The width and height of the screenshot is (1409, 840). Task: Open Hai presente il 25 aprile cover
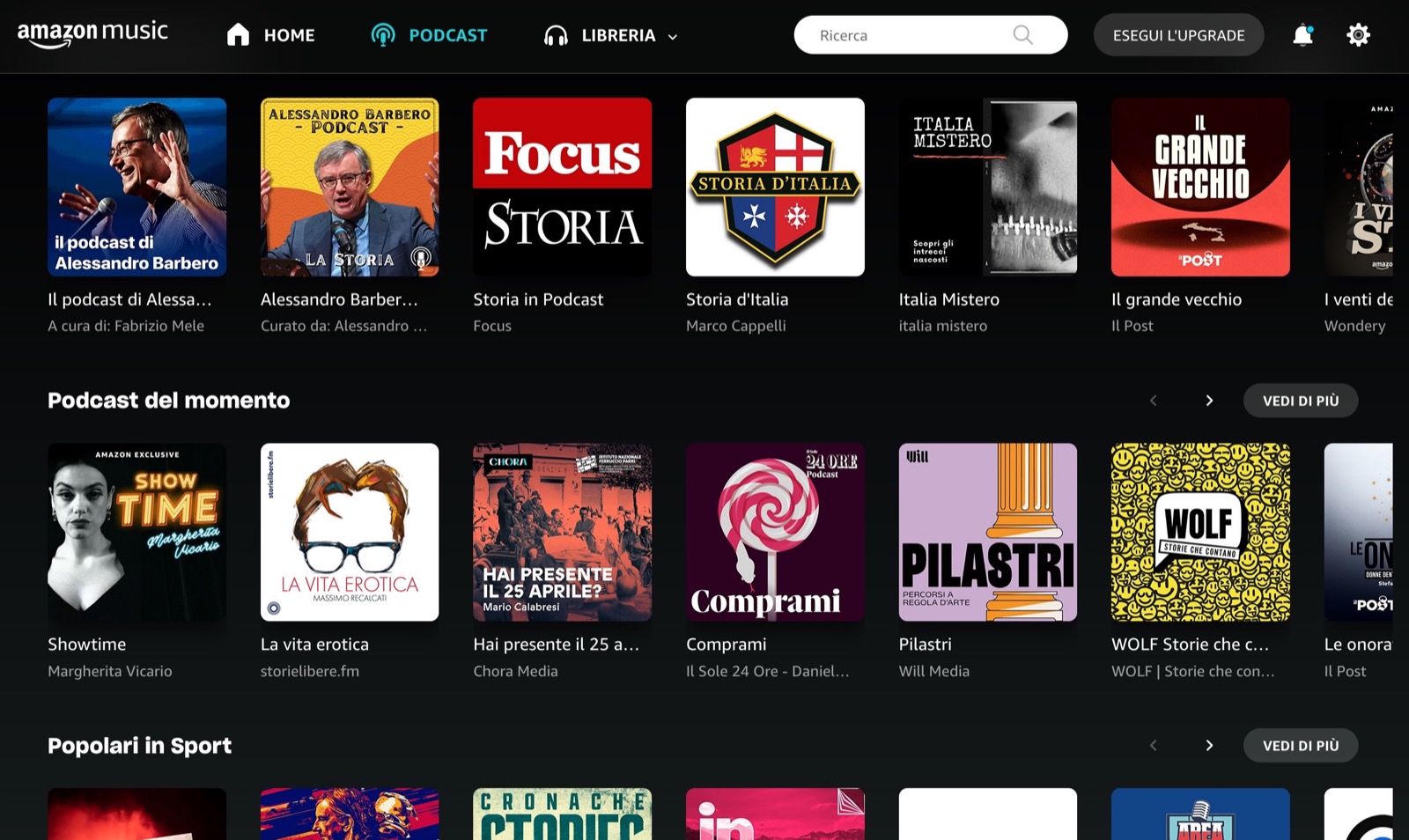562,532
